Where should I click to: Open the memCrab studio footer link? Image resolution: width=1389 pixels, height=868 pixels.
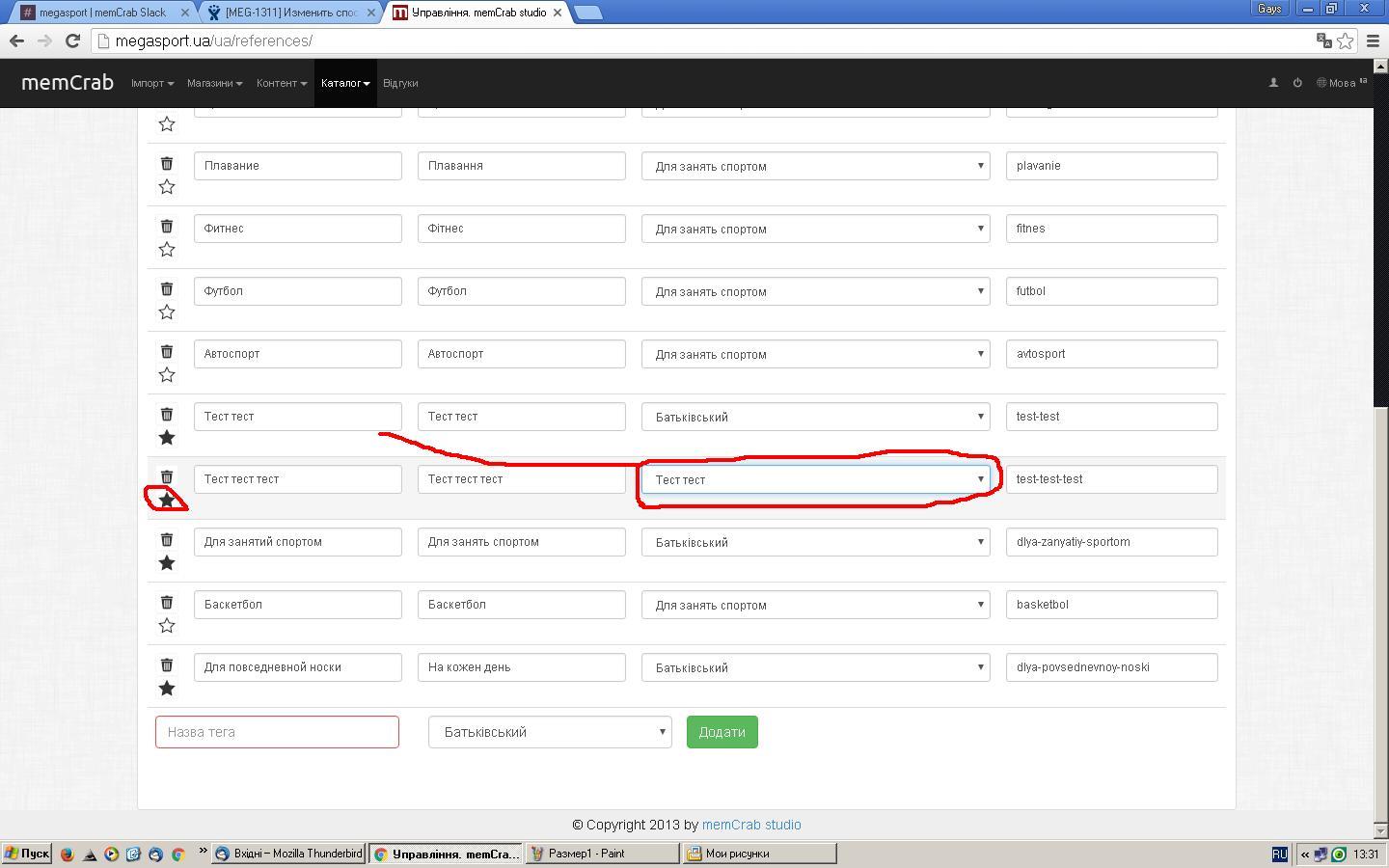pyautogui.click(x=751, y=825)
